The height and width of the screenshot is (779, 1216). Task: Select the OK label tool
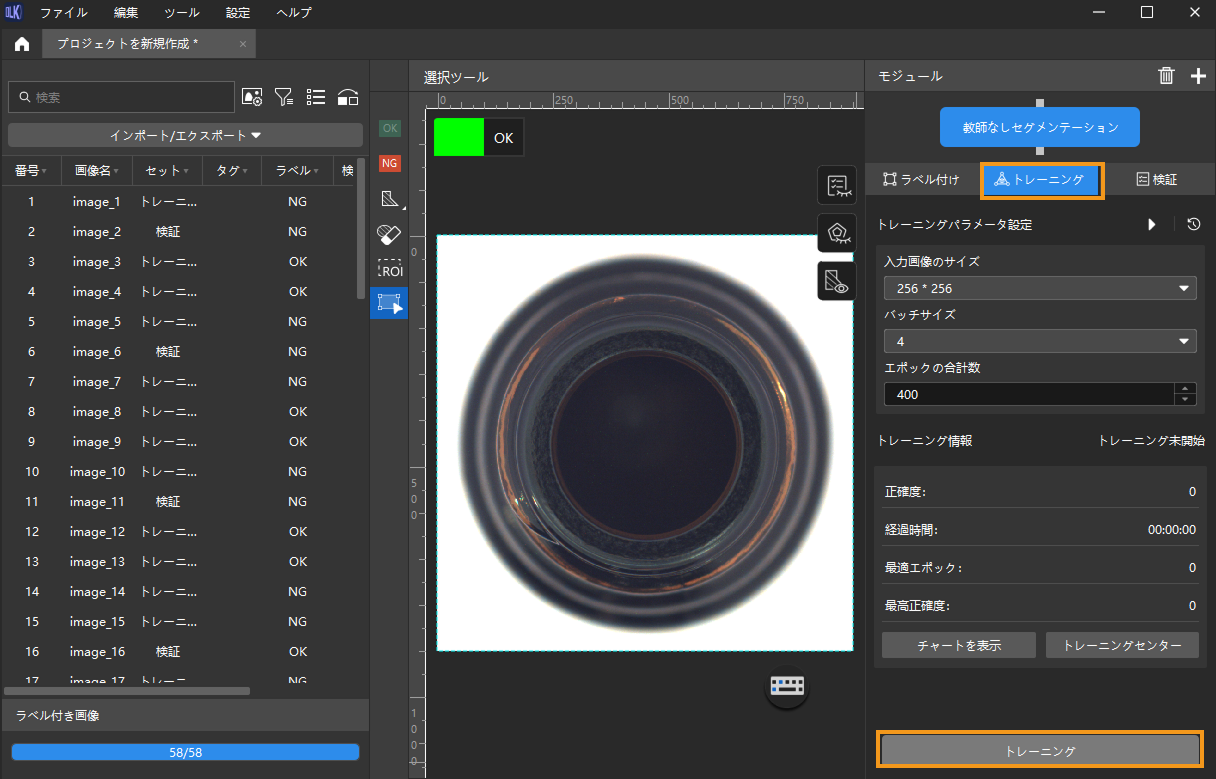pyautogui.click(x=390, y=128)
